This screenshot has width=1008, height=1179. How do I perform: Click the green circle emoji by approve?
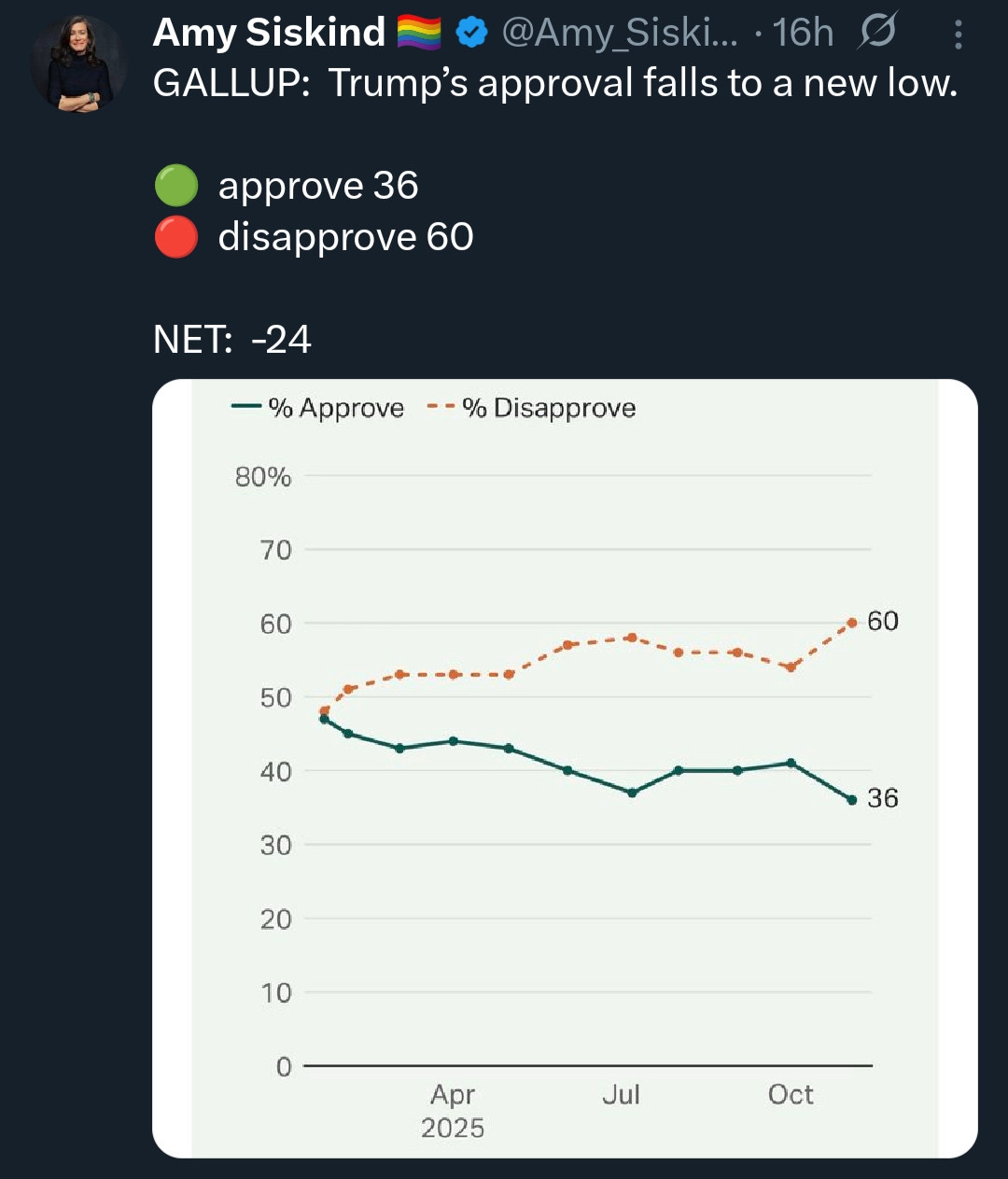pyautogui.click(x=175, y=186)
